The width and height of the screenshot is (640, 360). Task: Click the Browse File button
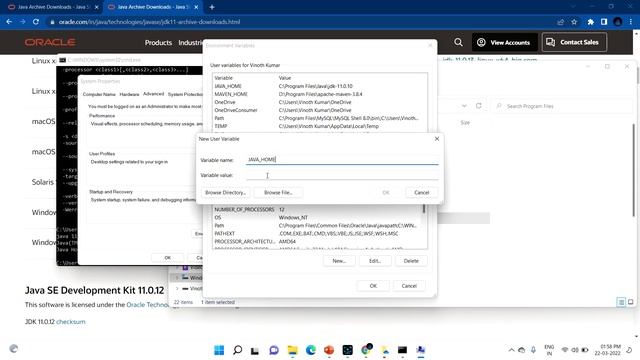pos(278,192)
